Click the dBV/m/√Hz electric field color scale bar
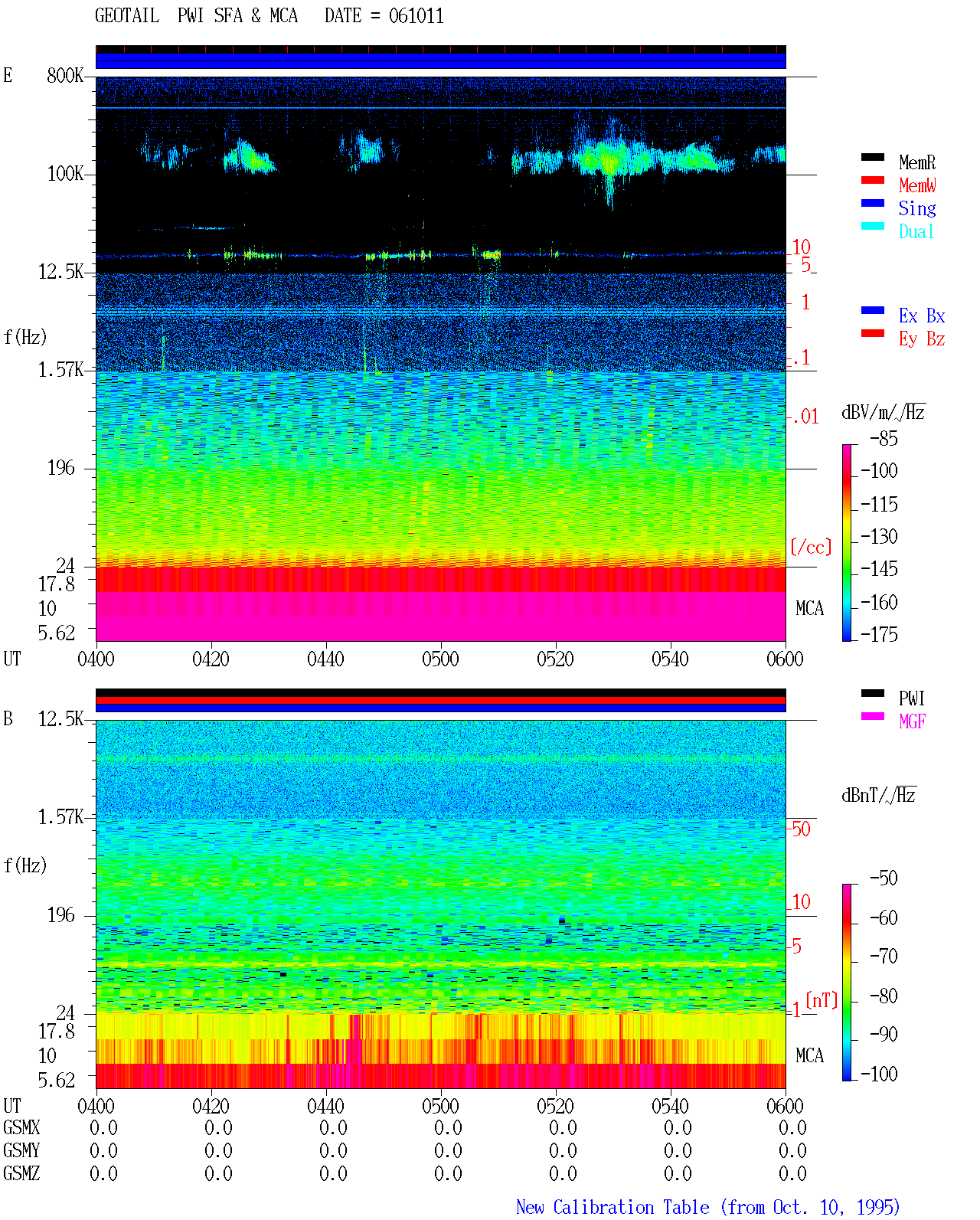 click(846, 542)
